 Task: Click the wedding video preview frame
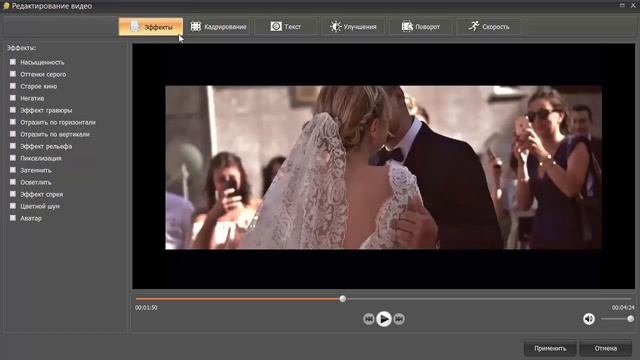(x=383, y=167)
